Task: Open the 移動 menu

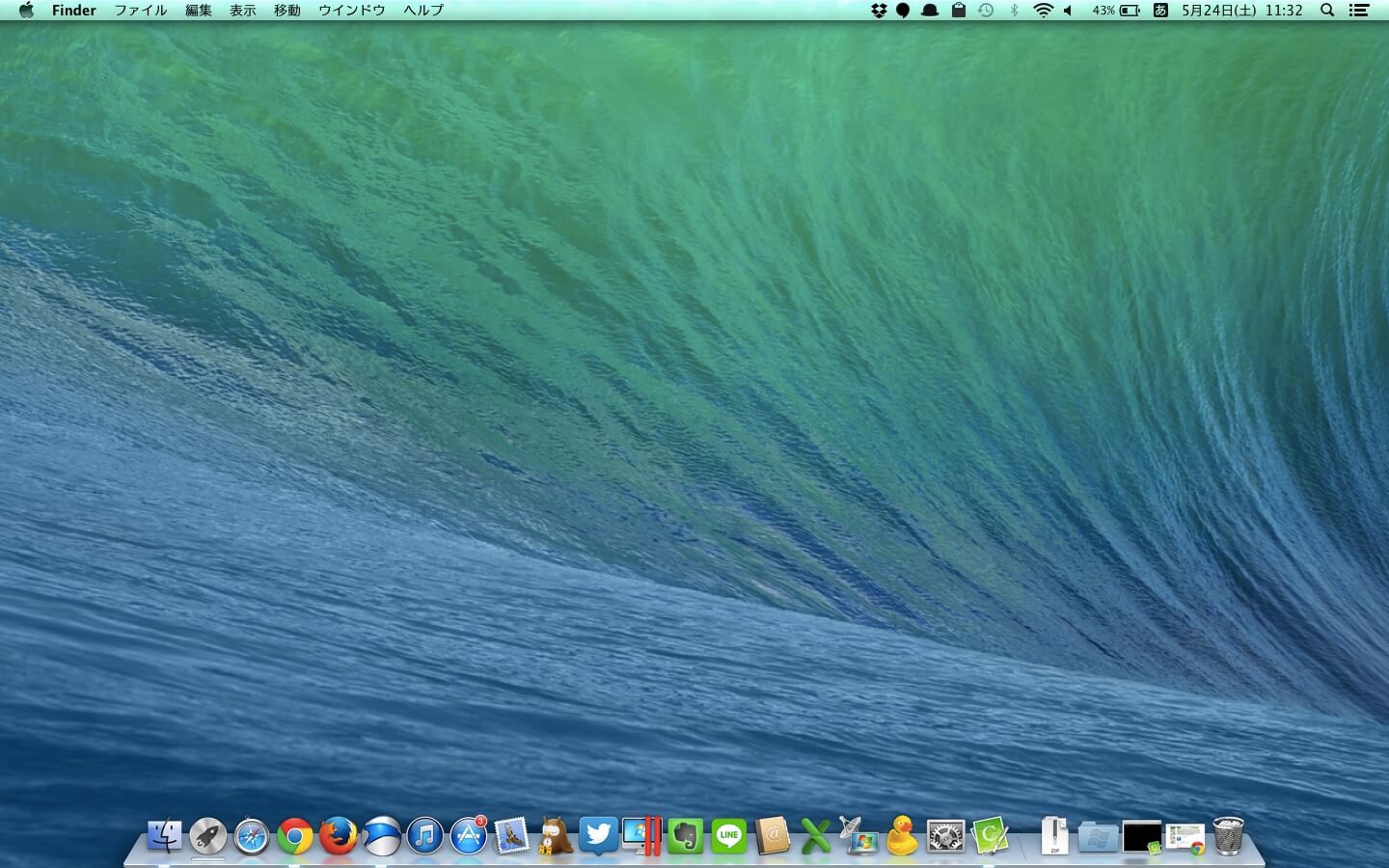Action: [x=287, y=11]
